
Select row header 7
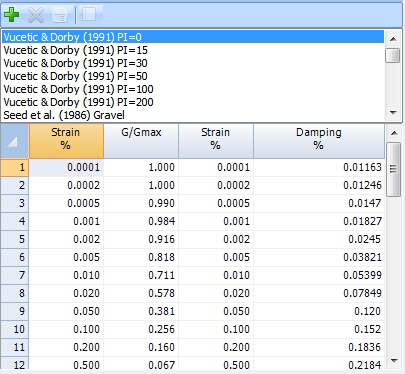[x=14, y=275]
